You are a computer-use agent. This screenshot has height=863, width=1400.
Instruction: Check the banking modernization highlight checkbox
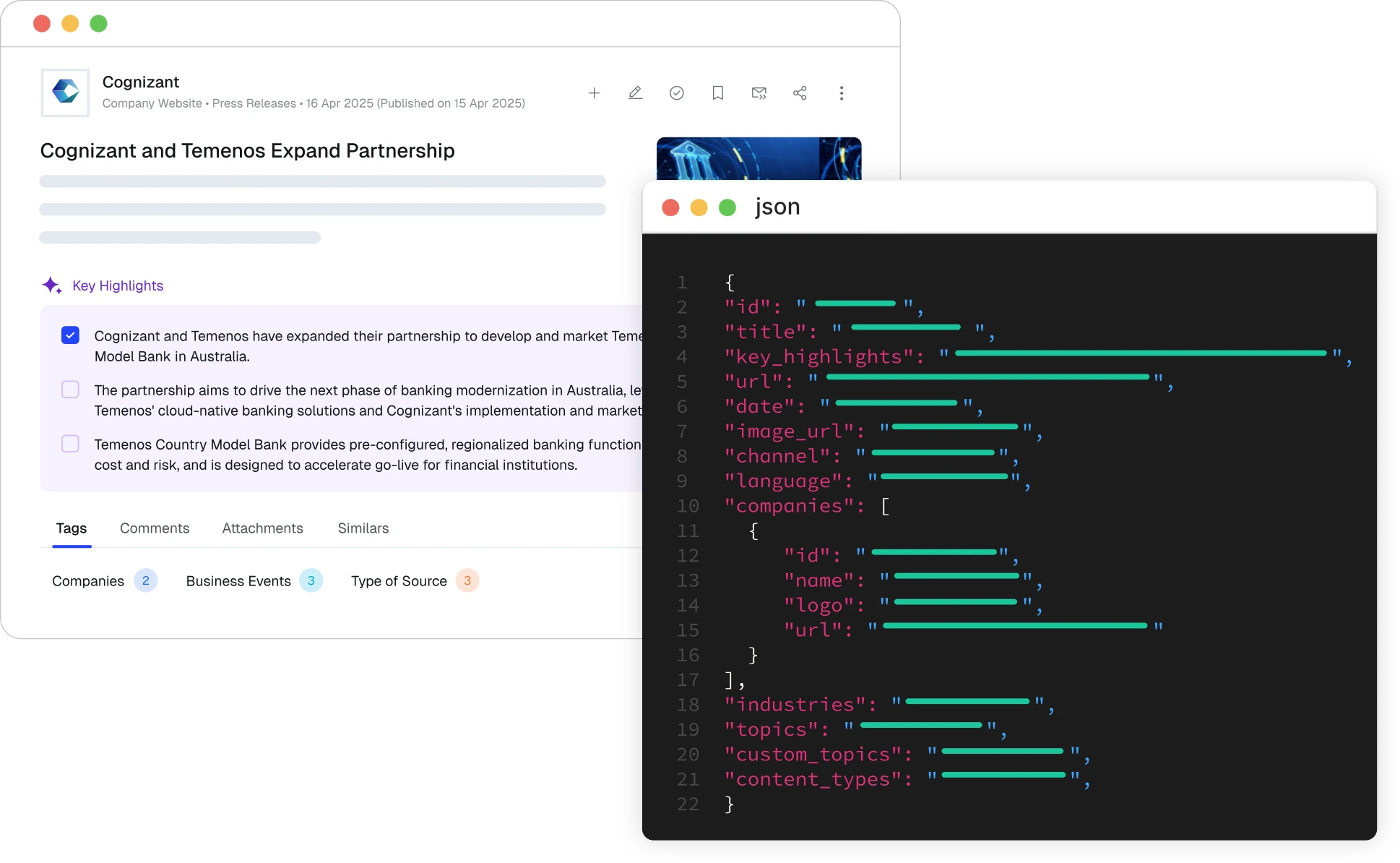[x=70, y=390]
